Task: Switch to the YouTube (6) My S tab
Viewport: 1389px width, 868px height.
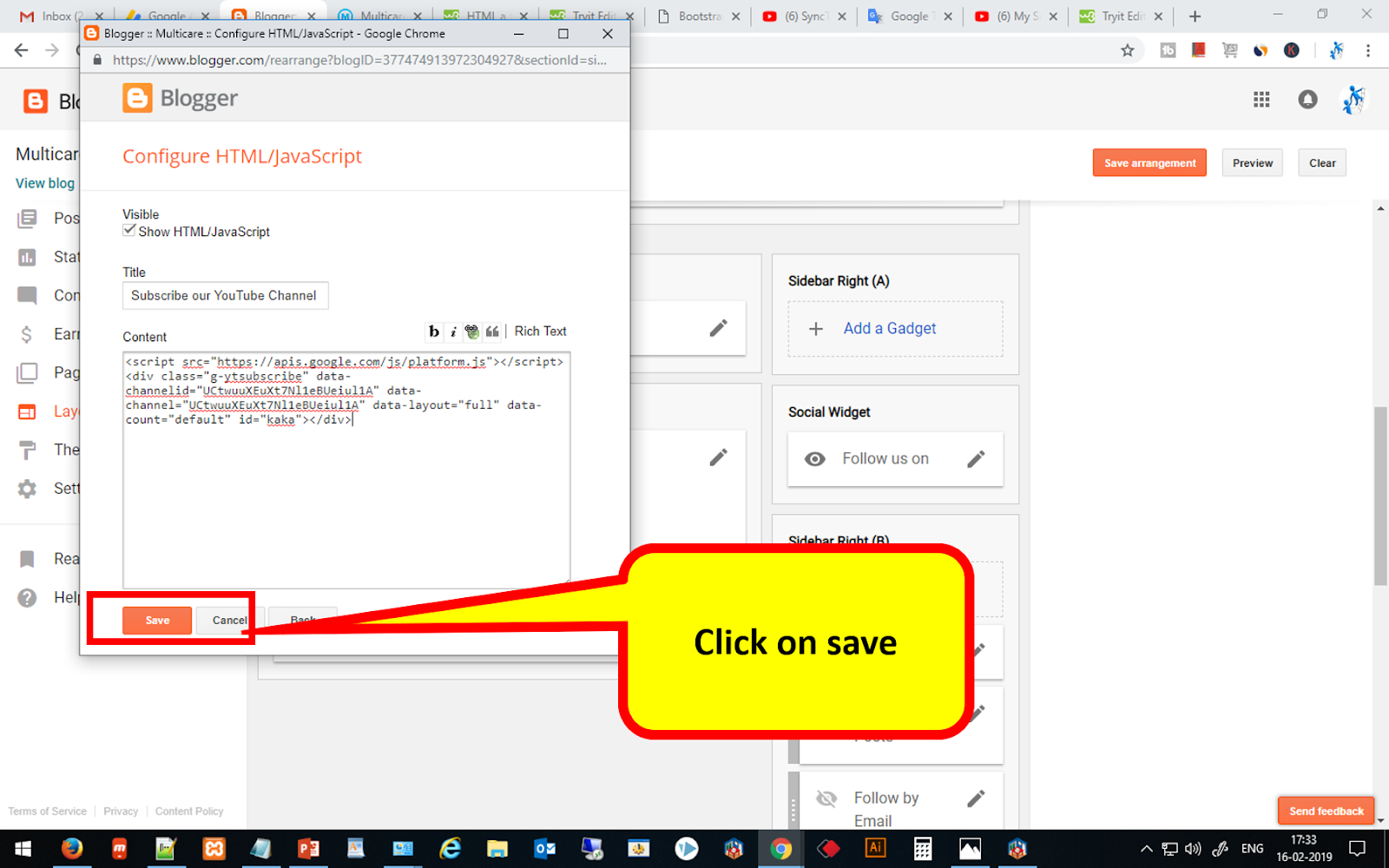Action: 1017,16
